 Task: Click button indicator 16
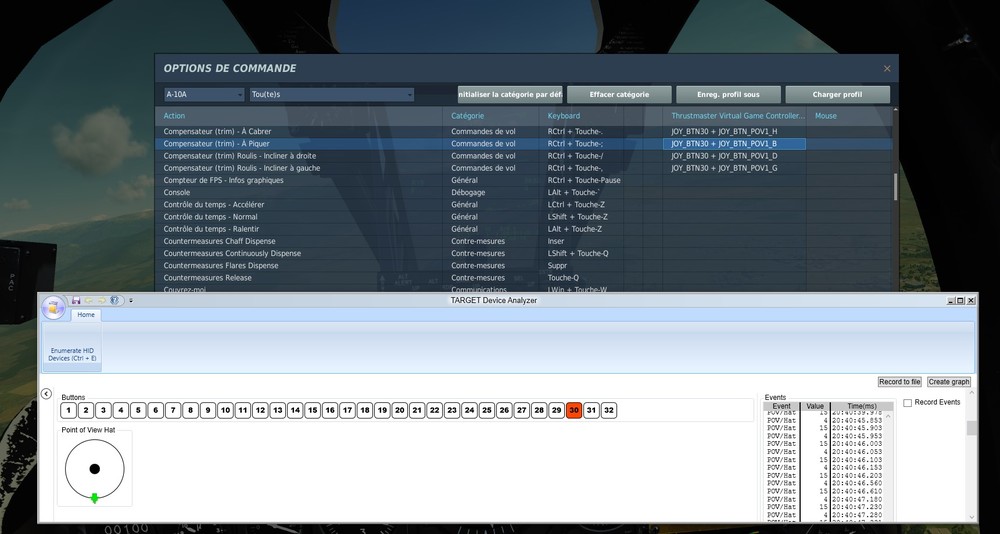pos(330,410)
